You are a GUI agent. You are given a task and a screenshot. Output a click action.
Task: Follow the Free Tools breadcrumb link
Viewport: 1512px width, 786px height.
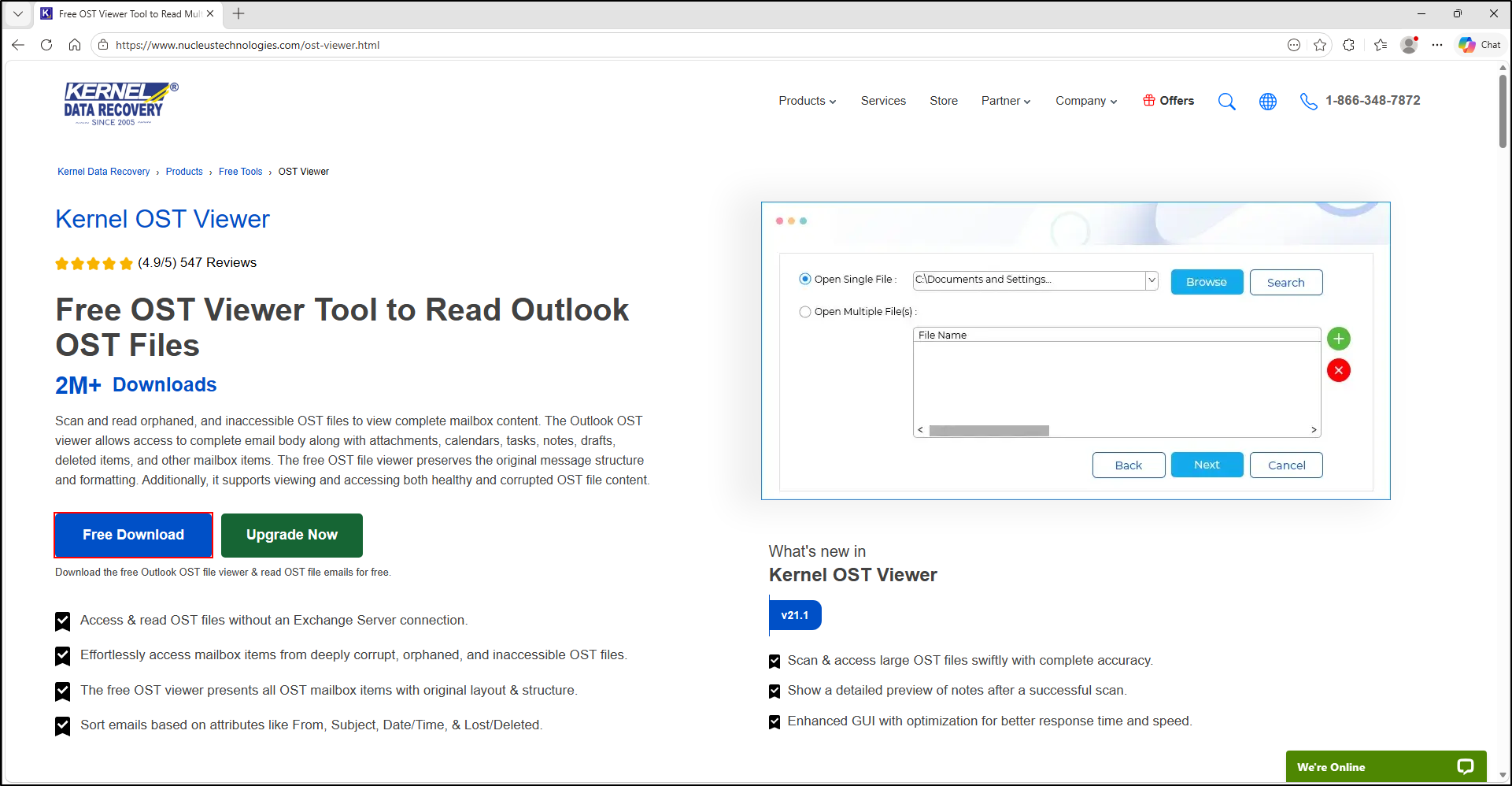coord(240,172)
